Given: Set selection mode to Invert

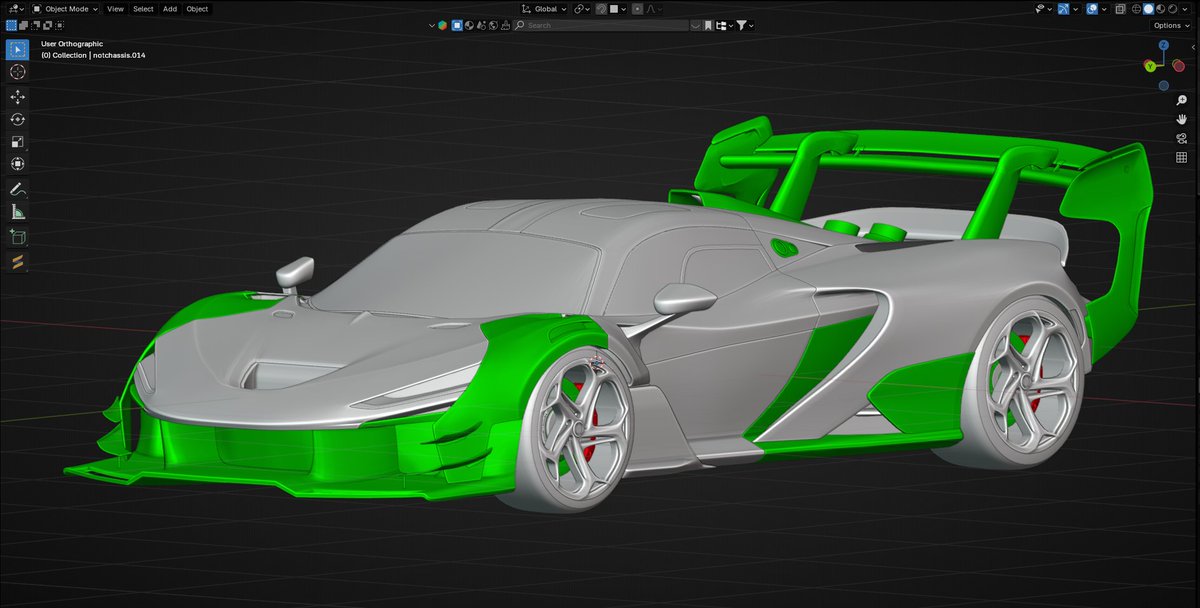Looking at the screenshot, I should tap(49, 25).
